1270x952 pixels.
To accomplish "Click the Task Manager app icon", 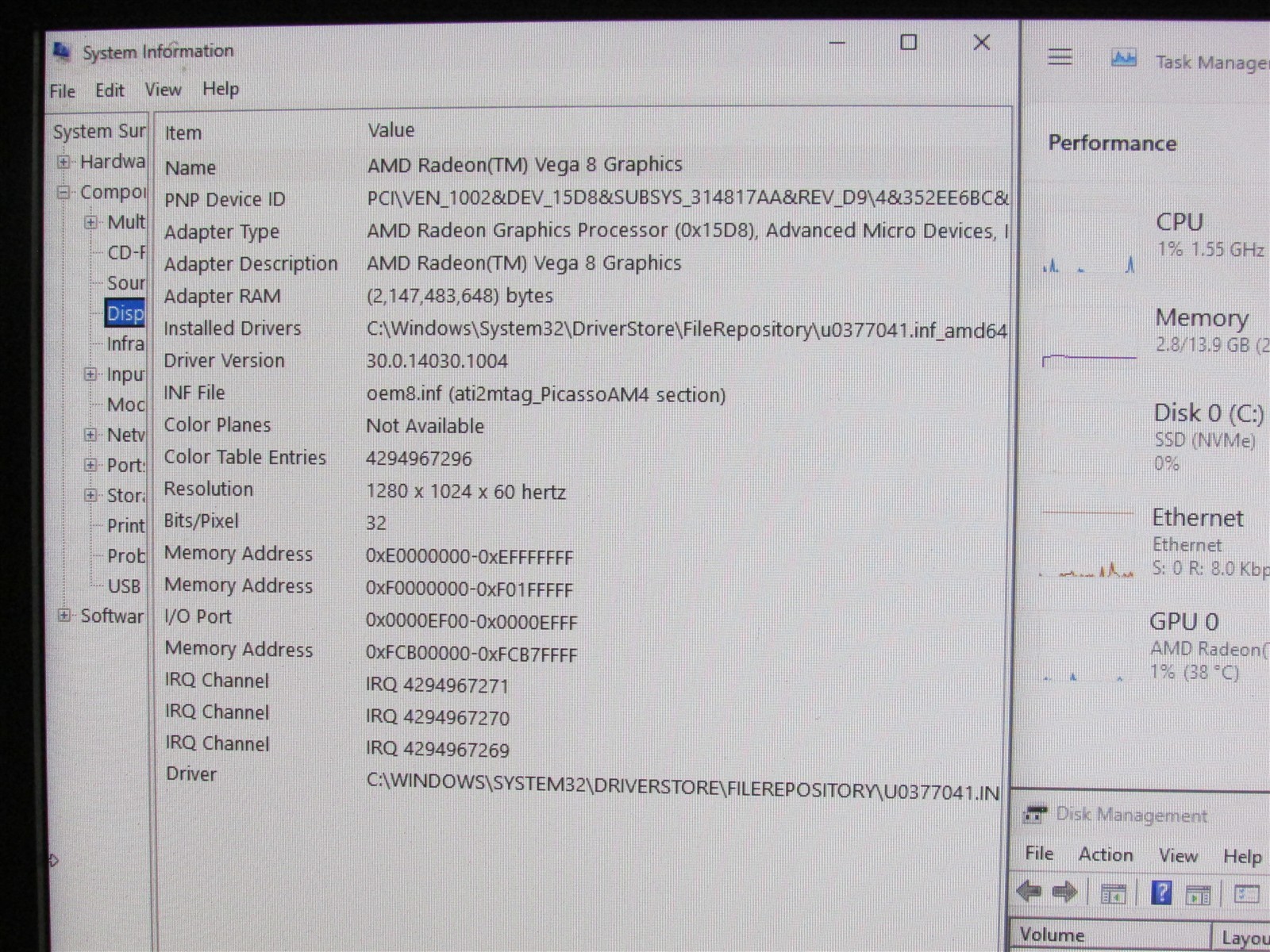I will [x=1123, y=58].
